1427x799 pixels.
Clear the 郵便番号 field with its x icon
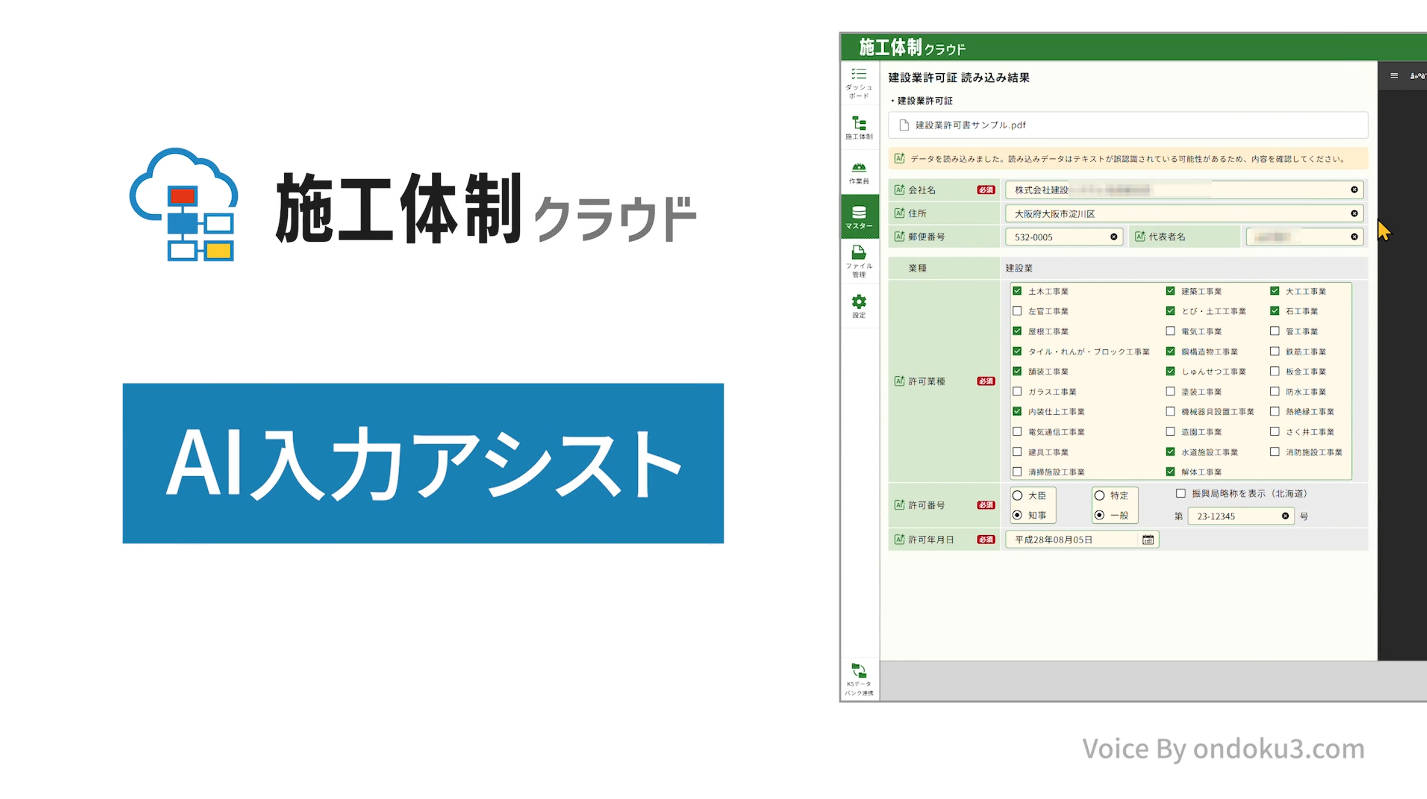tap(1114, 237)
